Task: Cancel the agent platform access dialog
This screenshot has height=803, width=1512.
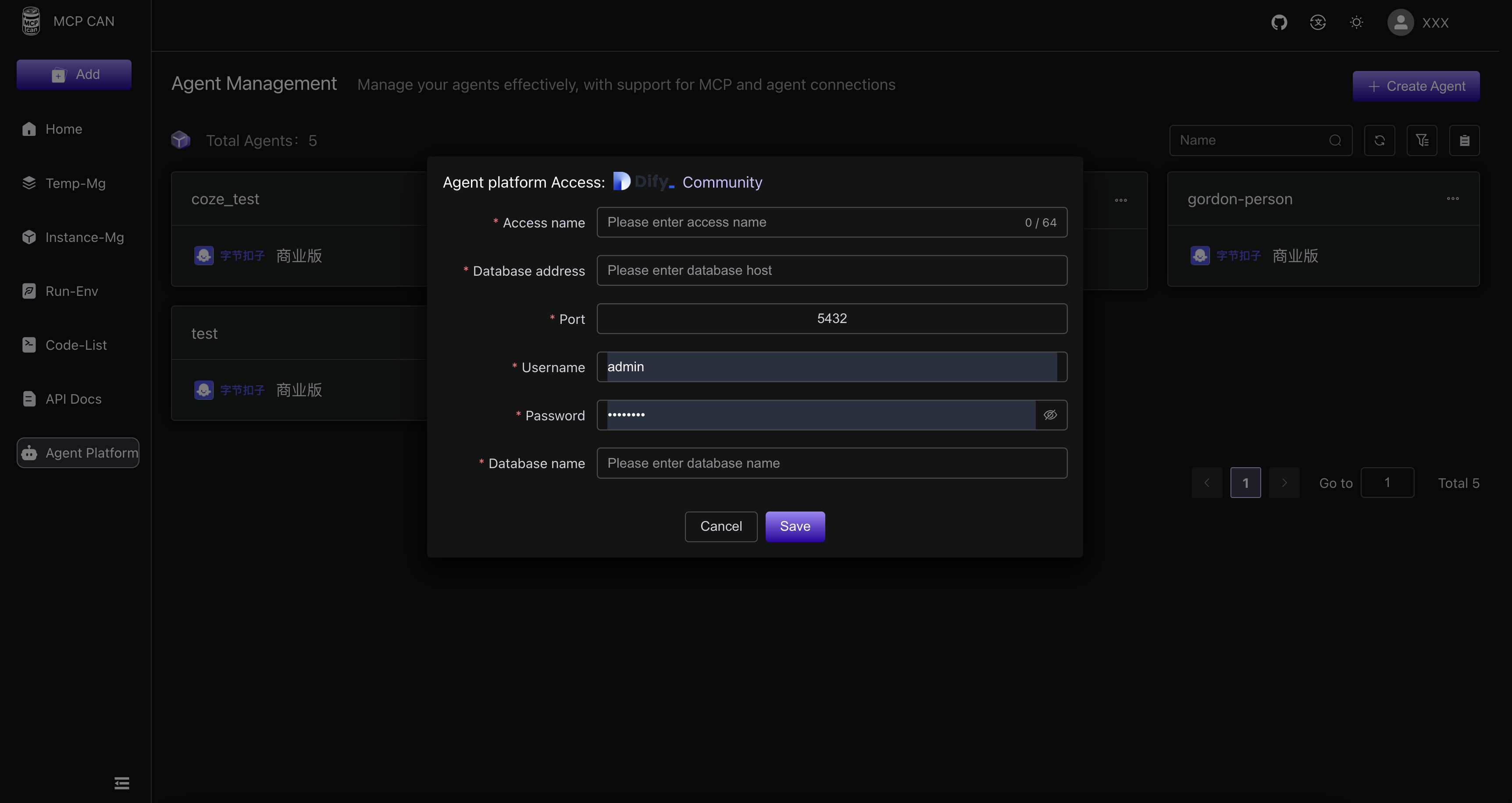Action: [721, 526]
